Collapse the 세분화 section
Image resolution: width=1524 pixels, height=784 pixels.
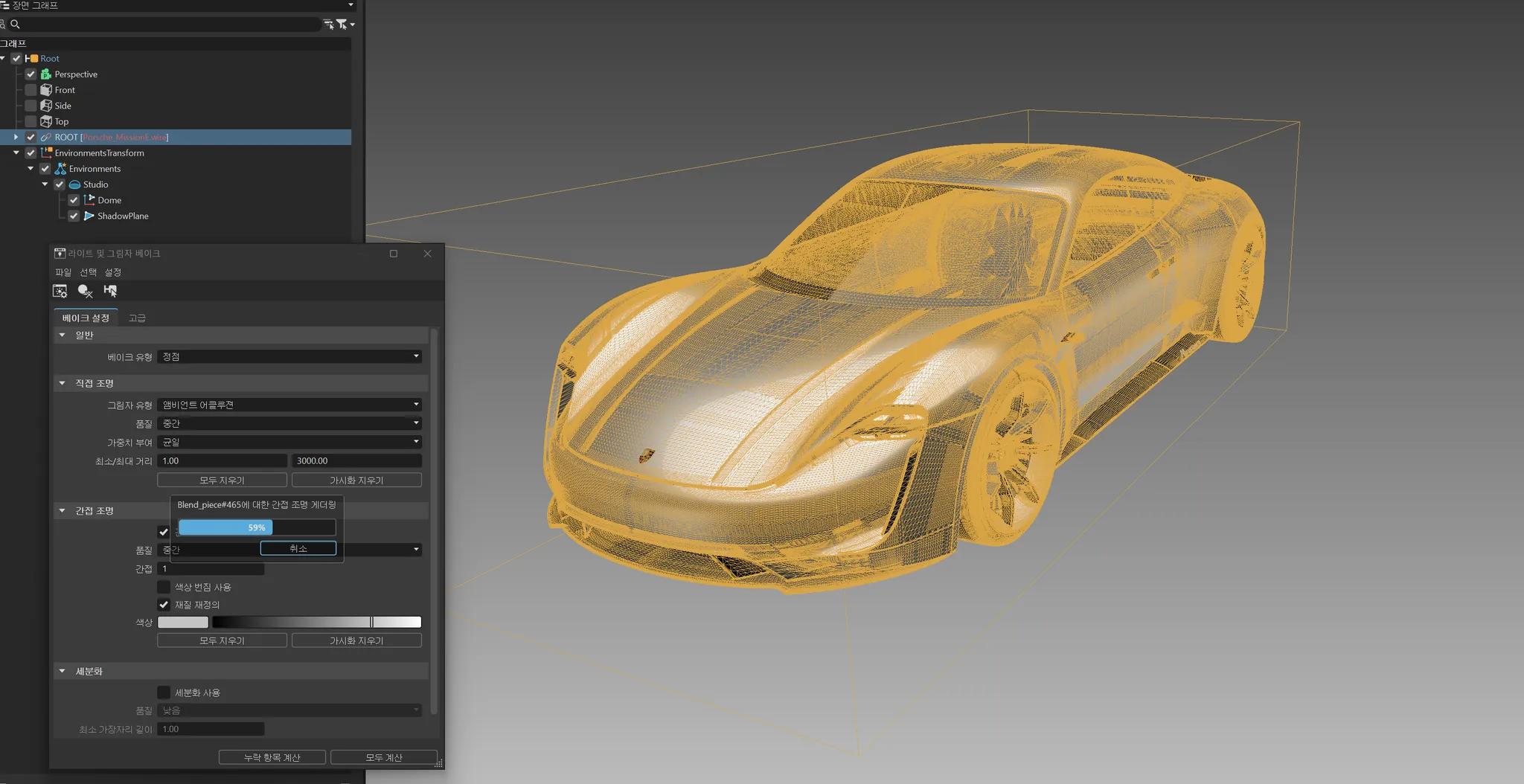click(63, 671)
